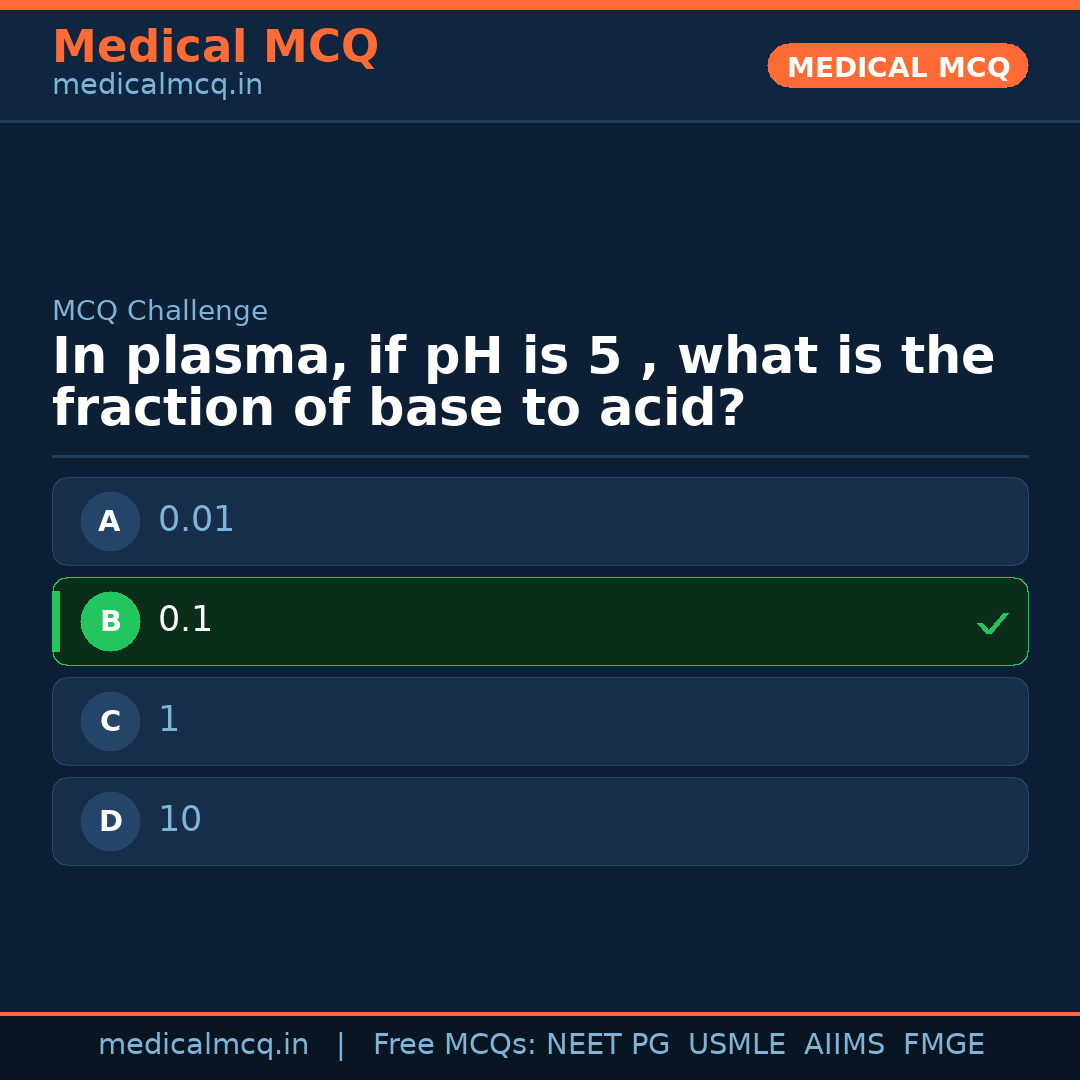This screenshot has height=1080, width=1080.
Task: Click FMGE in the footer
Action: pos(944,1045)
